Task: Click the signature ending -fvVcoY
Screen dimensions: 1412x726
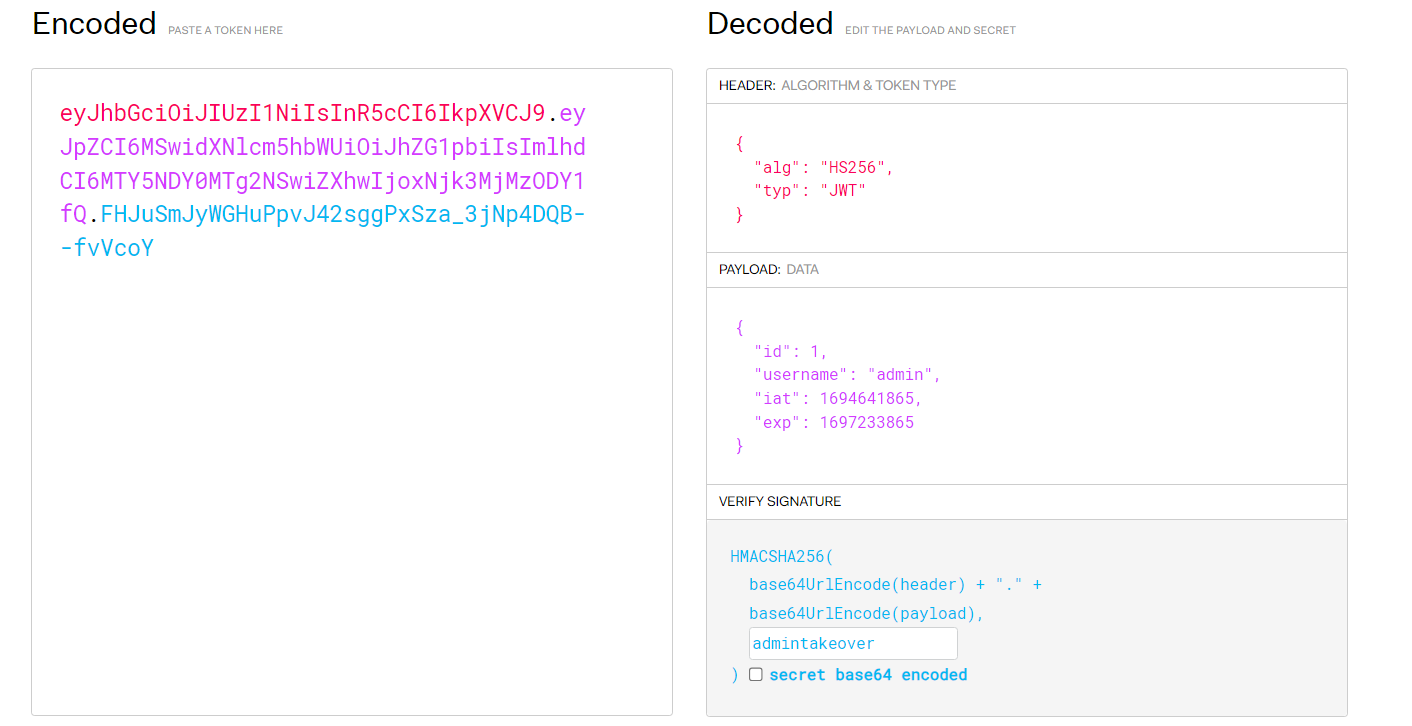Action: (107, 249)
